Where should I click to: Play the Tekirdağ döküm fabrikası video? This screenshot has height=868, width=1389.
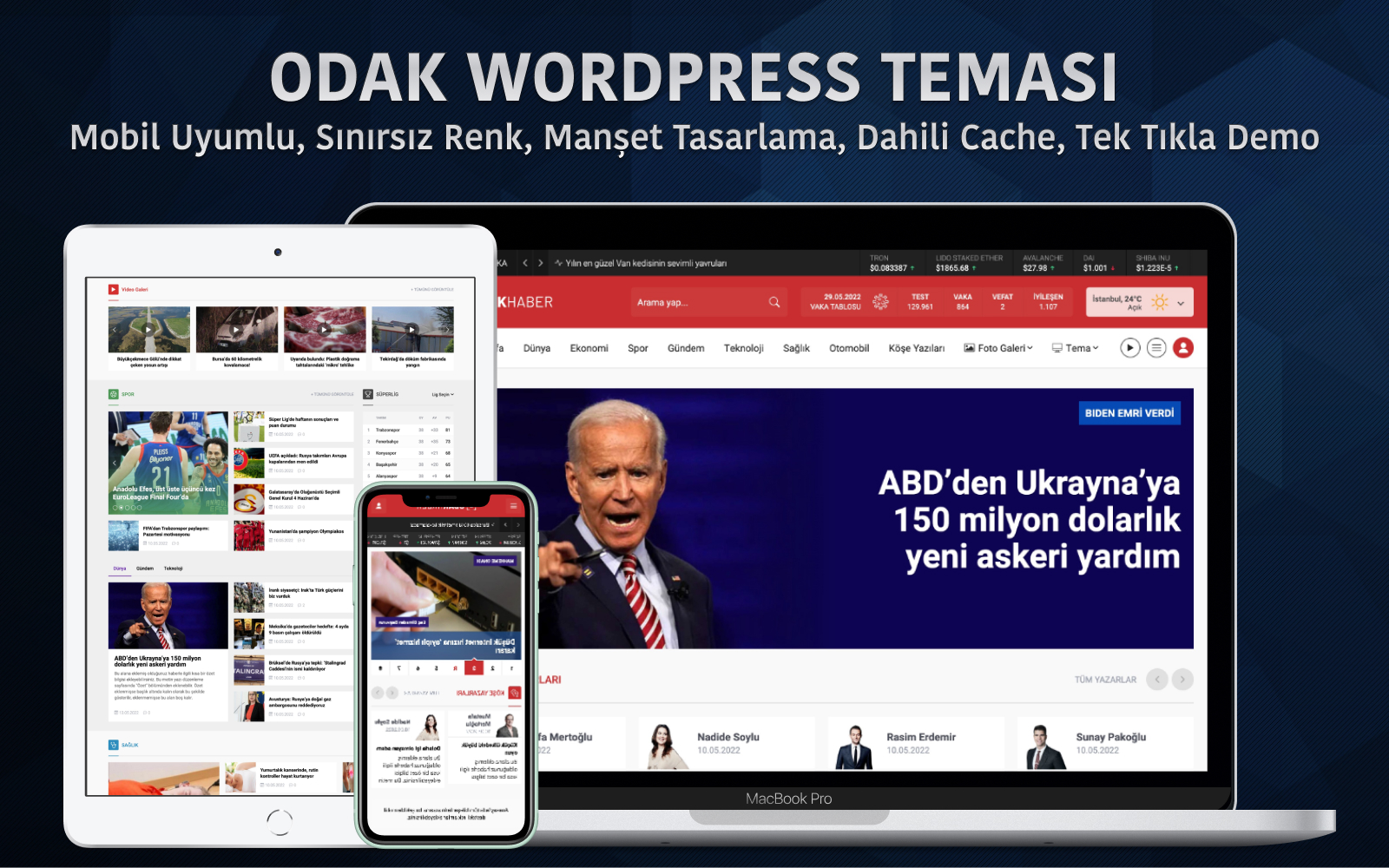[x=412, y=330]
